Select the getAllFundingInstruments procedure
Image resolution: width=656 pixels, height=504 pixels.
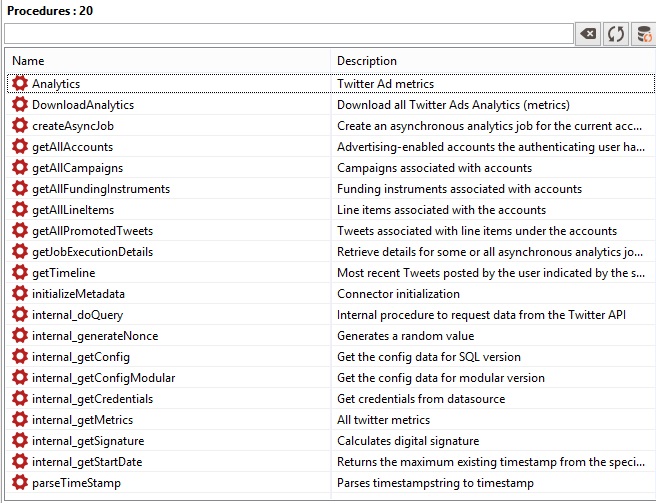click(101, 189)
